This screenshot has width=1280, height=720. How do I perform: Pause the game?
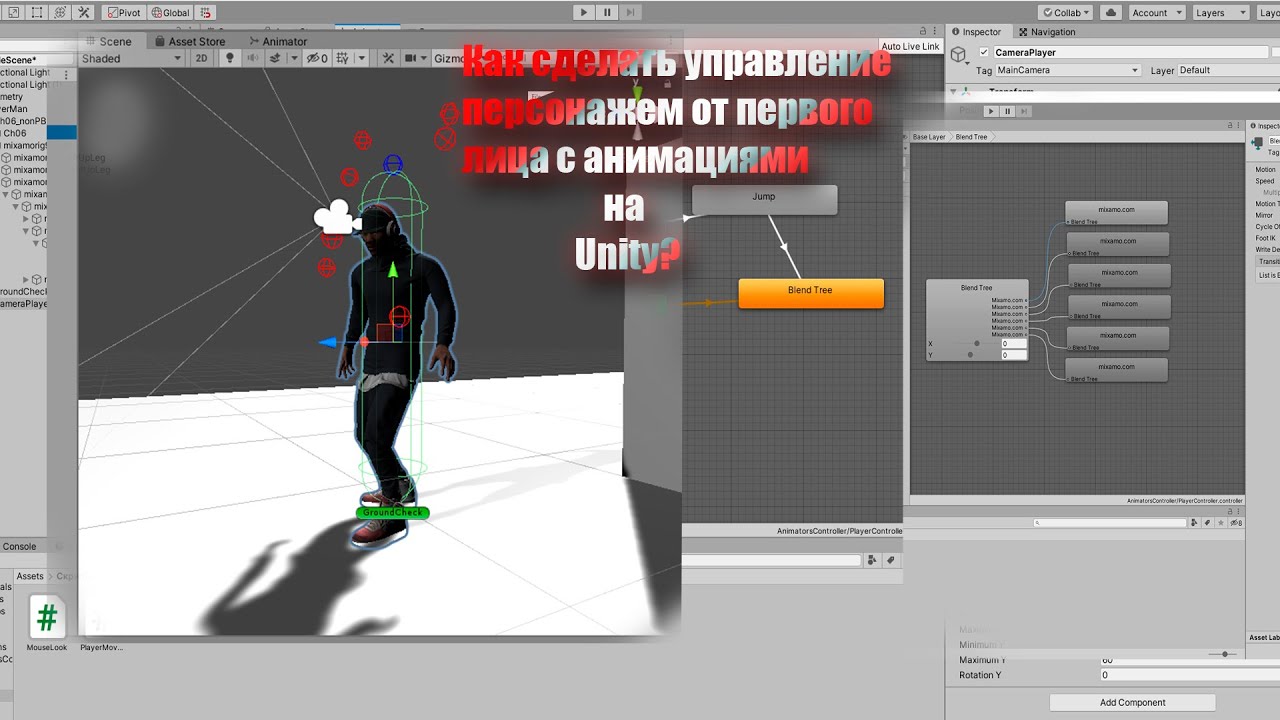(607, 12)
